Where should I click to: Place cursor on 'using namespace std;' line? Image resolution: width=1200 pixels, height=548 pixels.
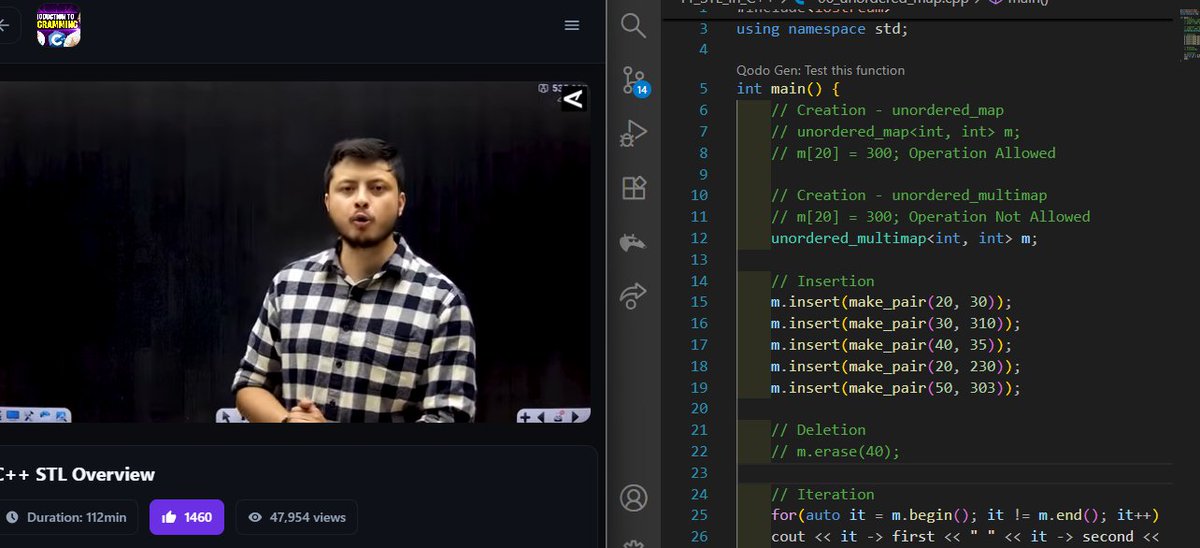click(x=820, y=28)
